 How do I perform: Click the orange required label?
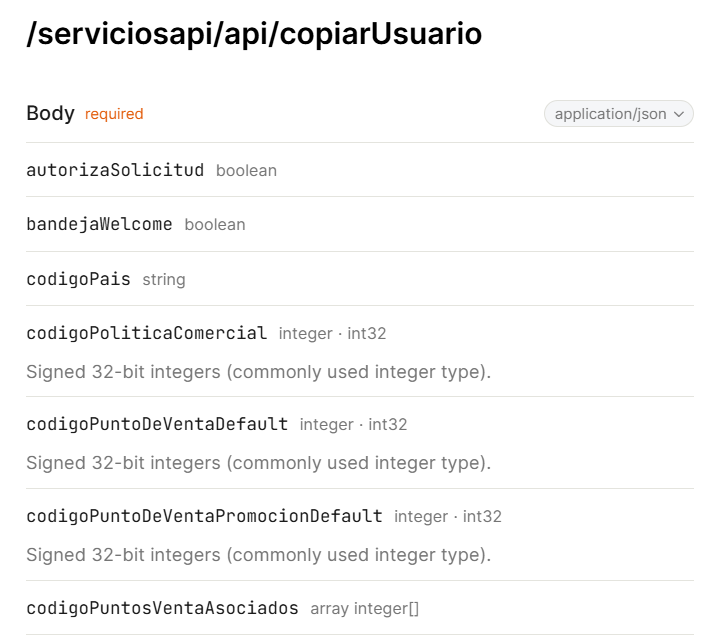point(114,114)
